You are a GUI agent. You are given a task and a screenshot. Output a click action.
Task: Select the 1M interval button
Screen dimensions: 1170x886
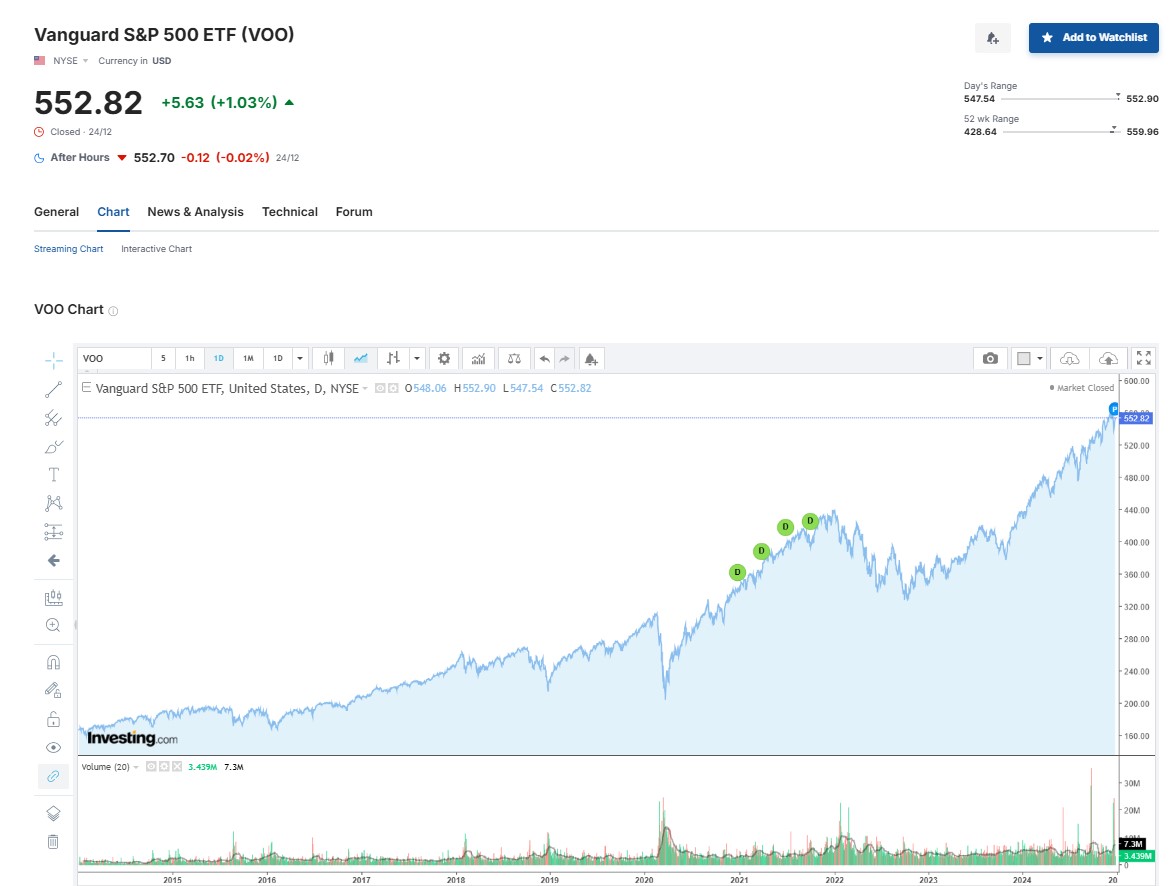pos(248,358)
